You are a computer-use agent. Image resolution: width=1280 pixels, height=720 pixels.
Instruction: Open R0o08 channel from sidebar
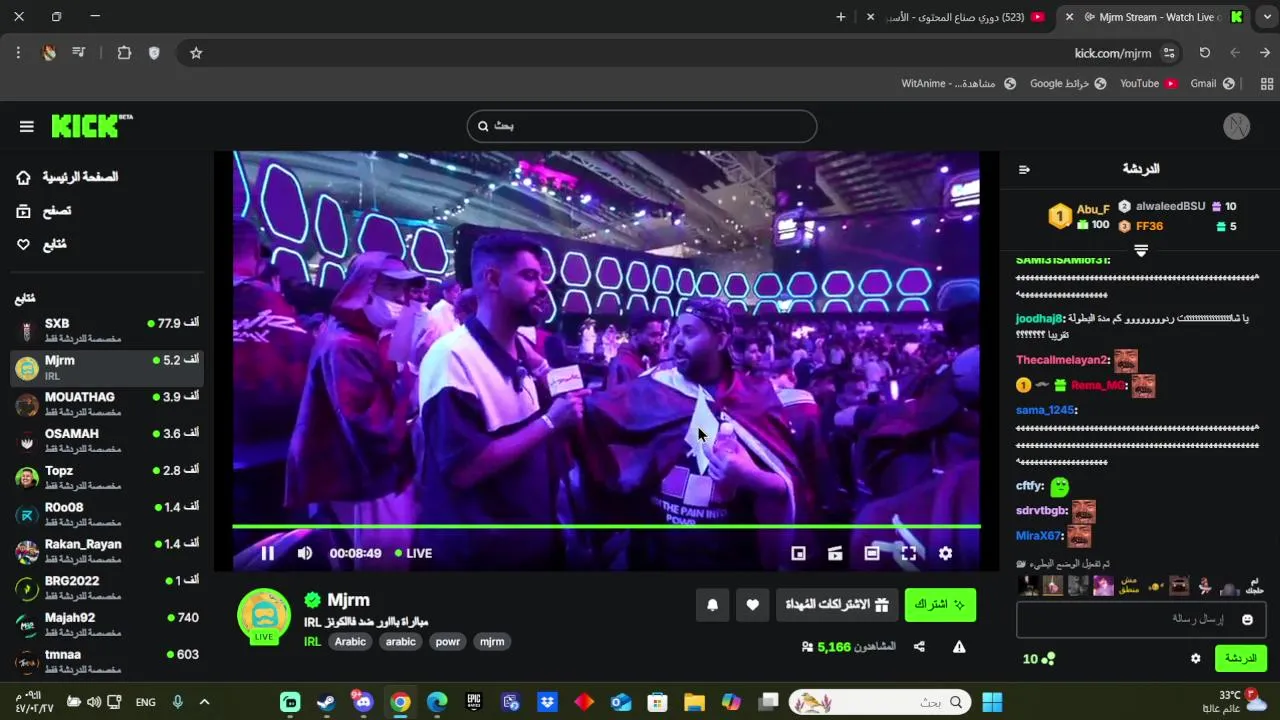click(x=106, y=514)
